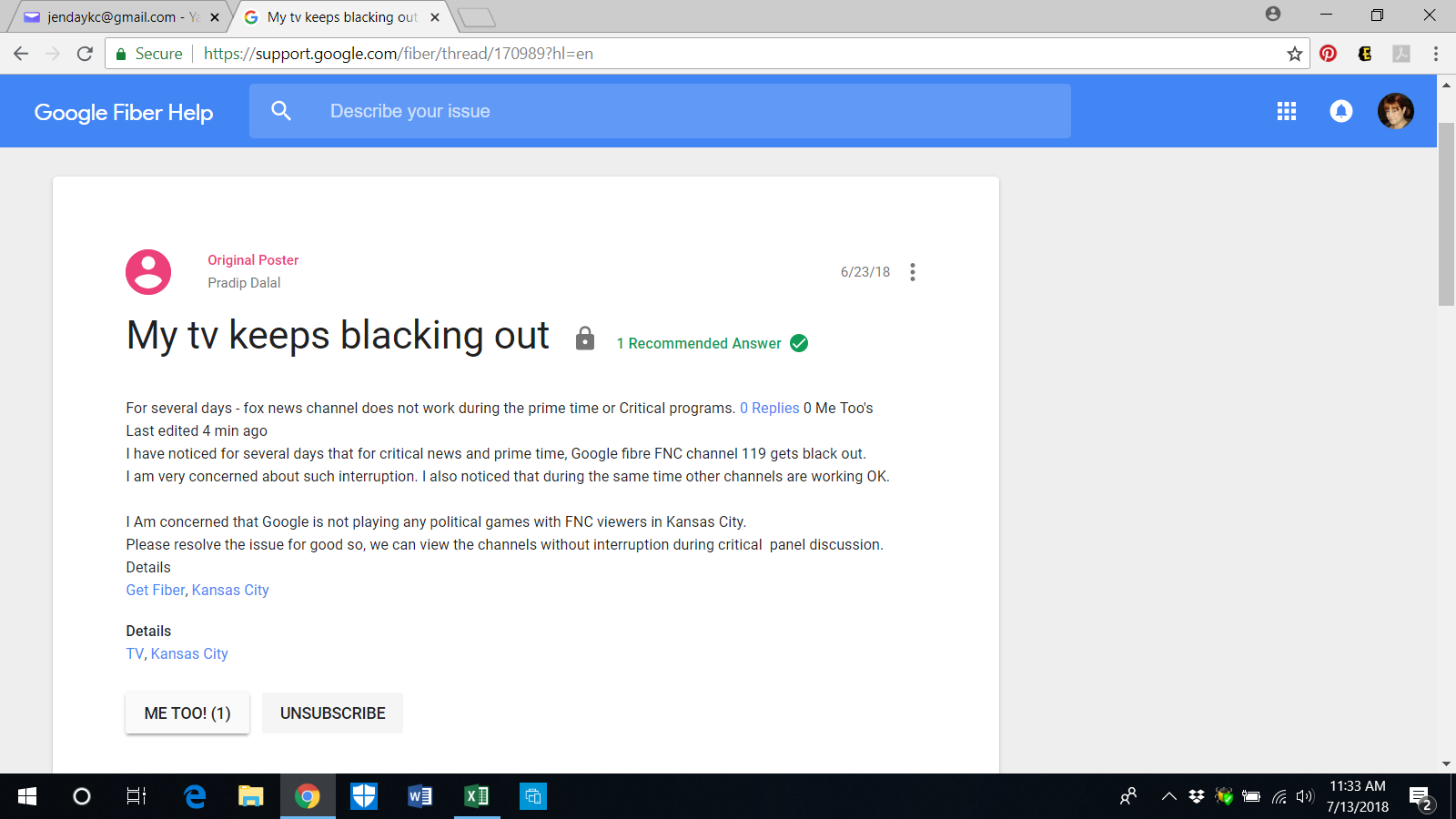Open the People icon in the taskbar
Screen dimensions: 1456x819
[1128, 796]
